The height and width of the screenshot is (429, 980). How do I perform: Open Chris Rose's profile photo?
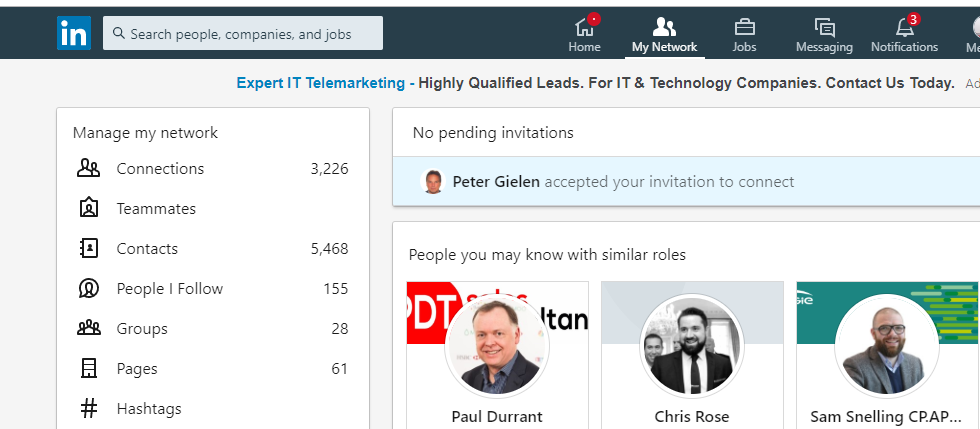[x=692, y=346]
